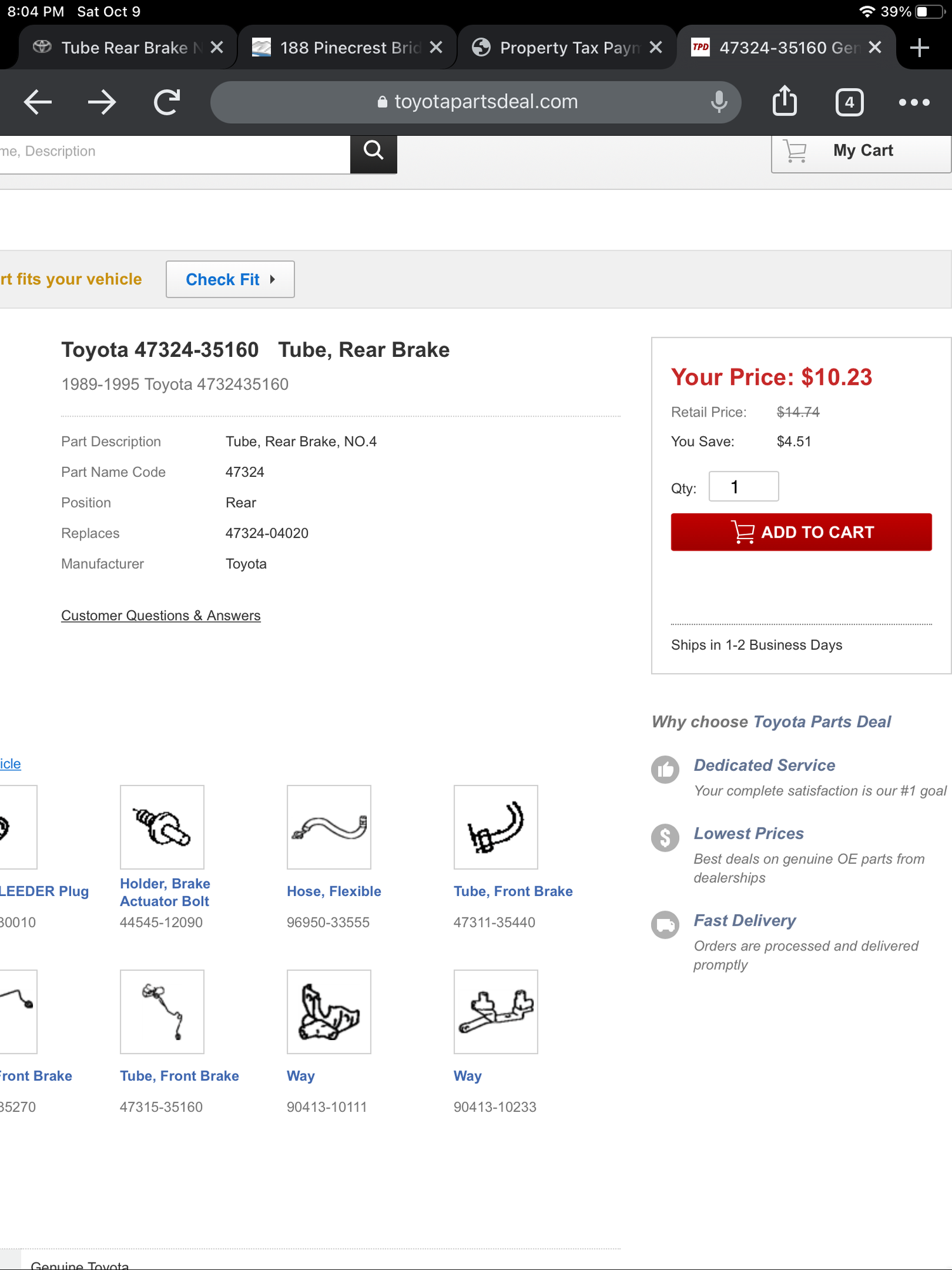Reload the current page
Image resolution: width=952 pixels, height=1270 pixels.
(167, 102)
